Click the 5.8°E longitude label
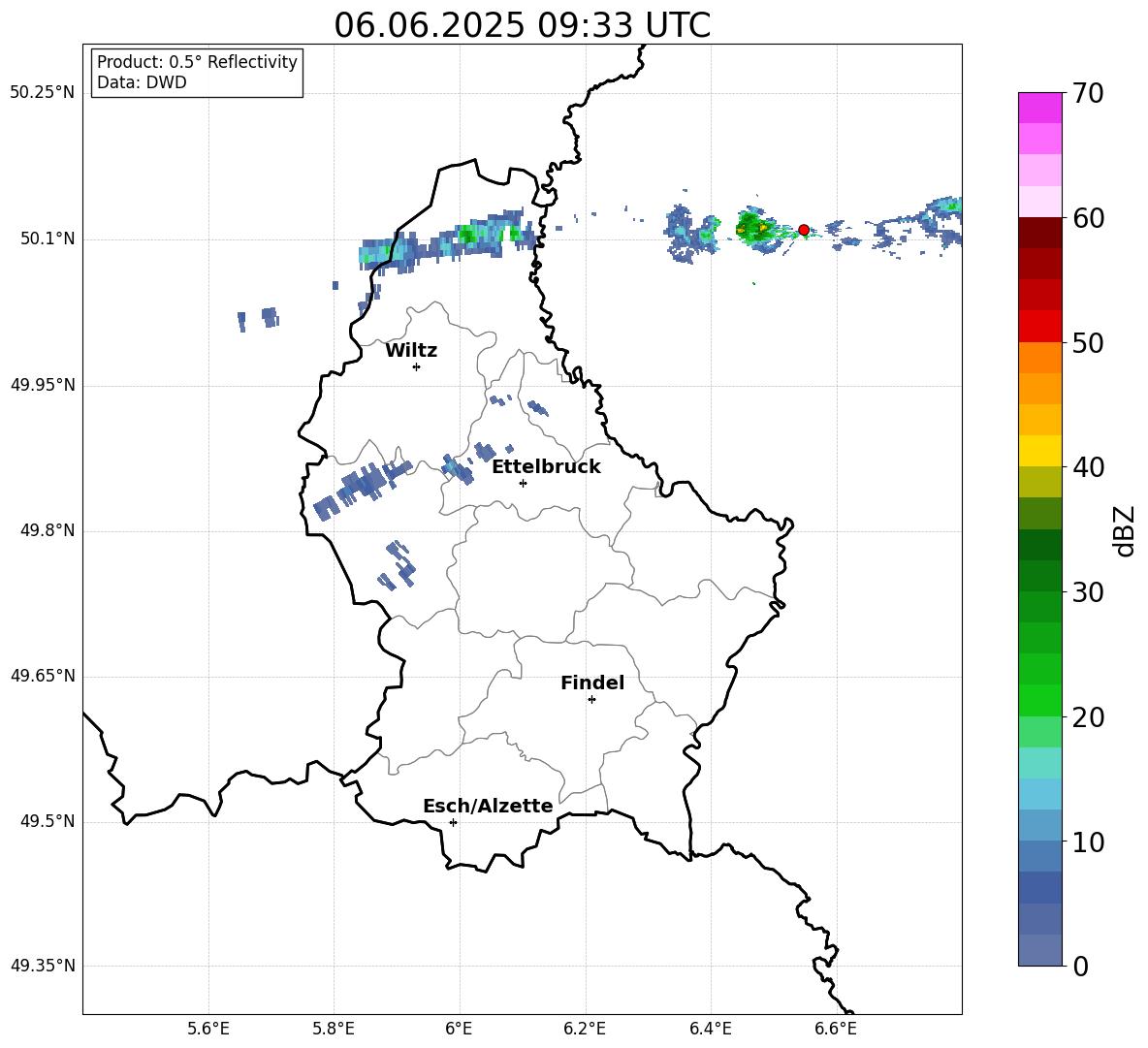The image size is (1148, 1048). (x=334, y=1029)
